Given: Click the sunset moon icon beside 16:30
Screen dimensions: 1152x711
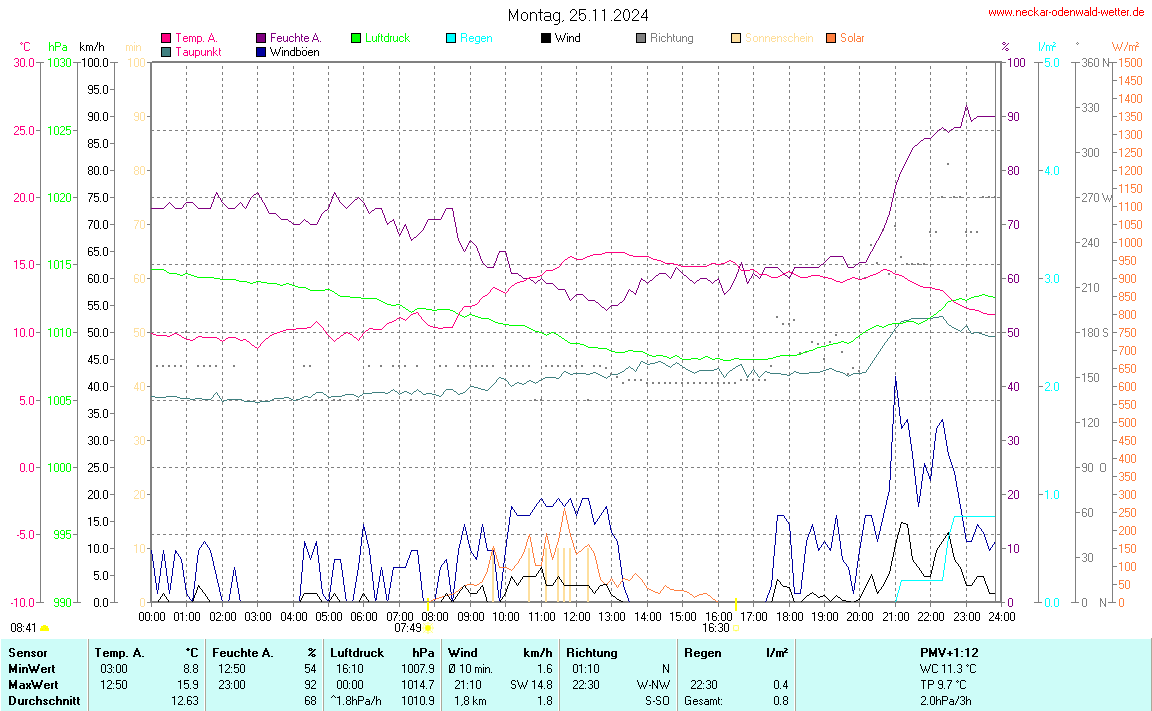Looking at the screenshot, I should tap(737, 629).
